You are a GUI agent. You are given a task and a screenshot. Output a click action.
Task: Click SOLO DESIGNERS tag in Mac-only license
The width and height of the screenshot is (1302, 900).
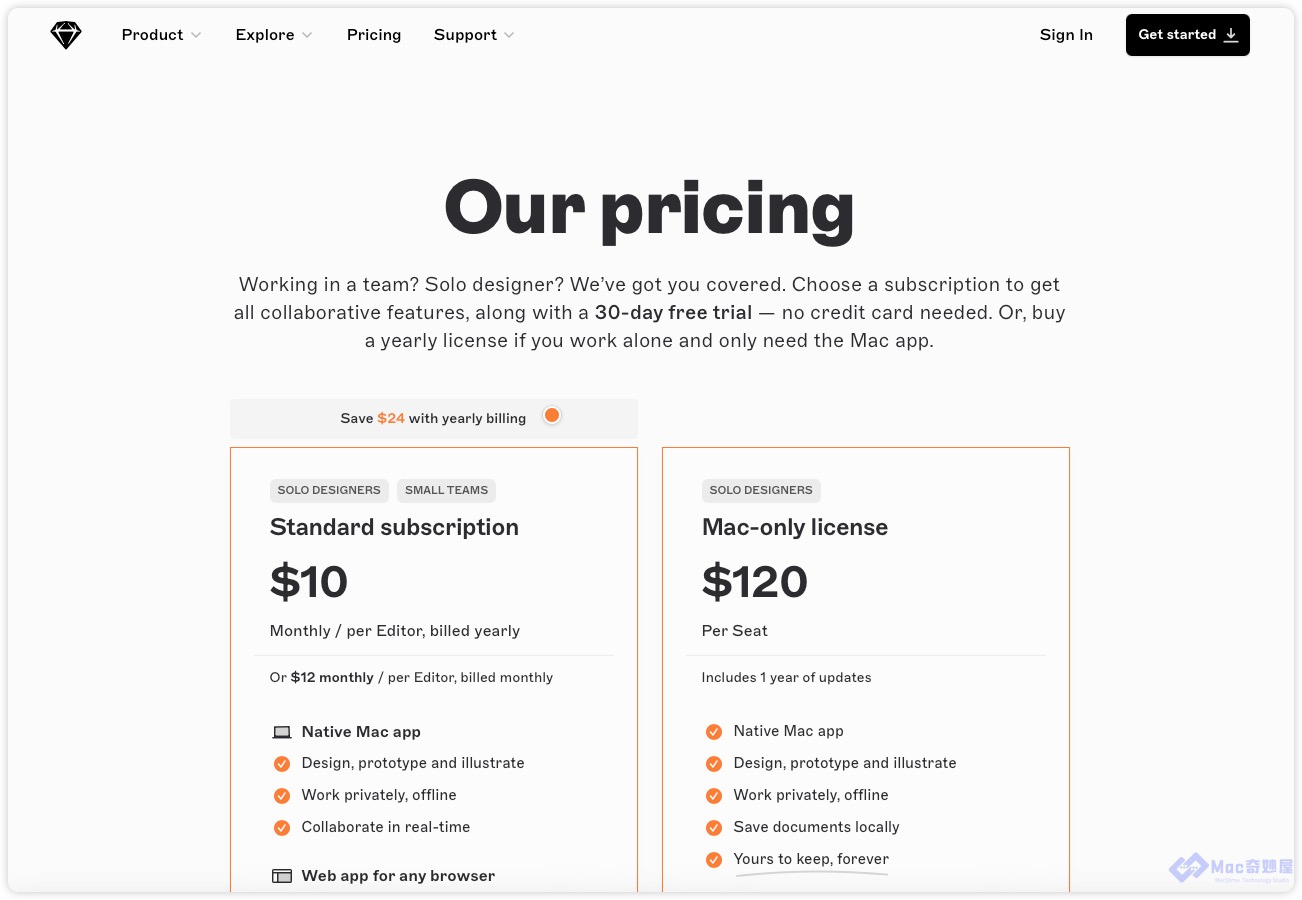pyautogui.click(x=761, y=490)
